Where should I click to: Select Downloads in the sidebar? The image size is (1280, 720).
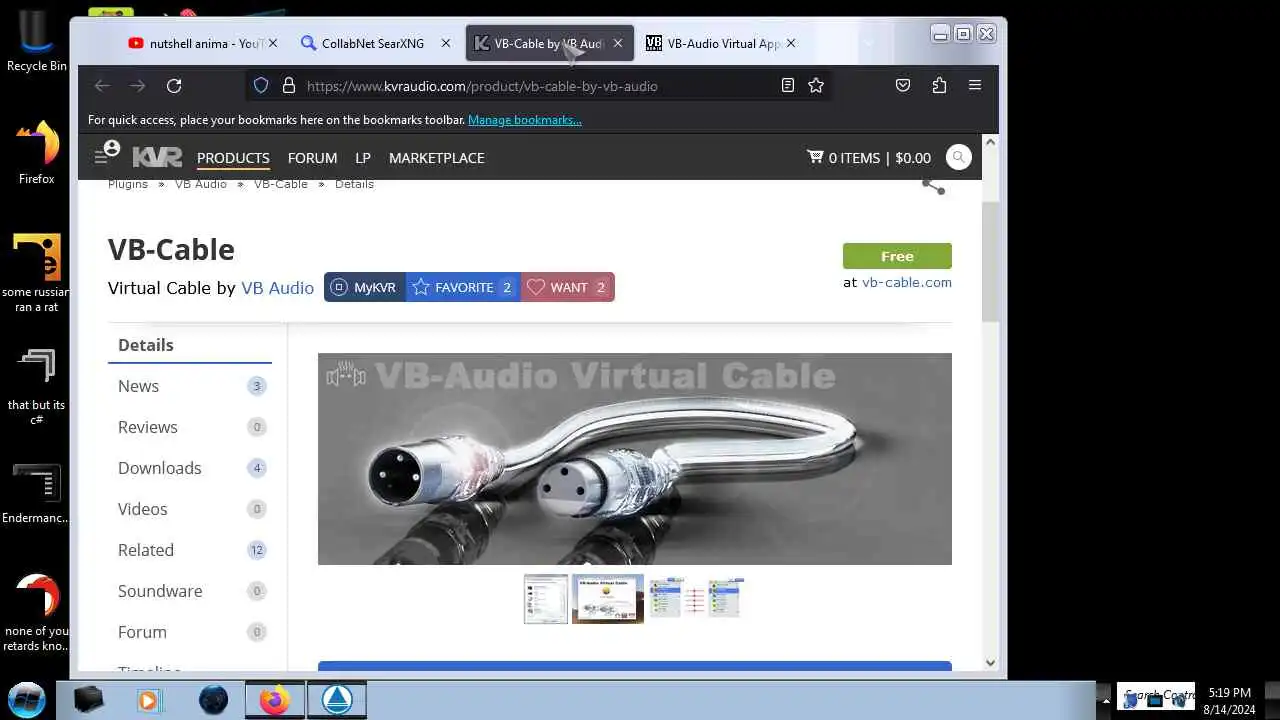pos(189,468)
